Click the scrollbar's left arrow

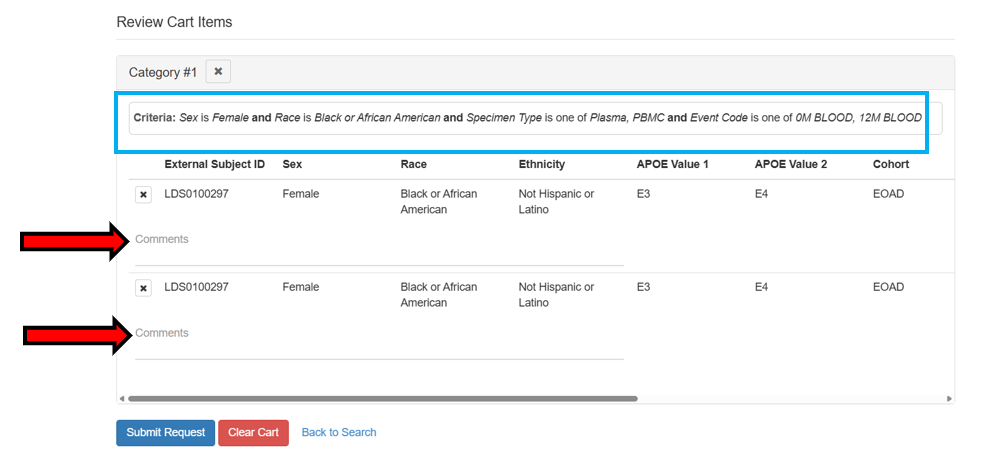pyautogui.click(x=122, y=398)
